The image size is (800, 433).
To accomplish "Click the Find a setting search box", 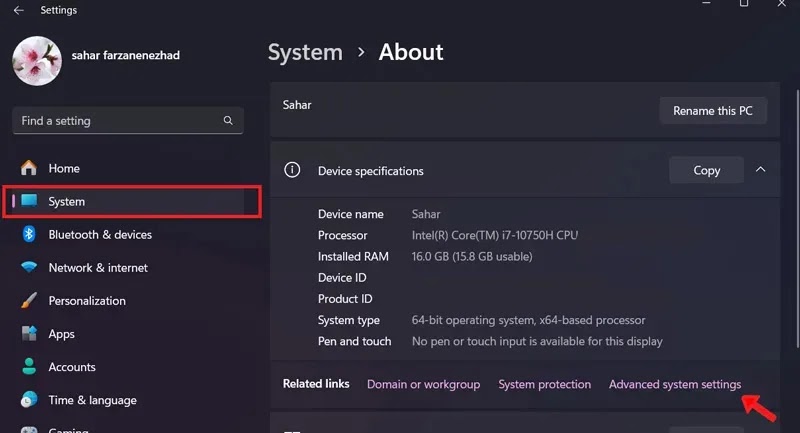I will (120, 121).
